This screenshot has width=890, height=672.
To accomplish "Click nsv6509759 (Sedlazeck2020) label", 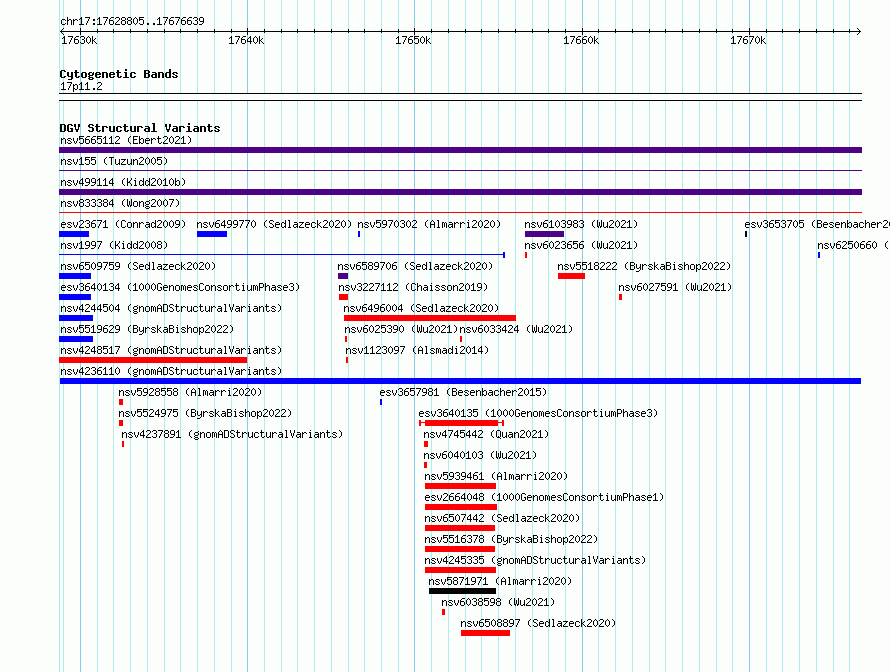I will tap(138, 266).
